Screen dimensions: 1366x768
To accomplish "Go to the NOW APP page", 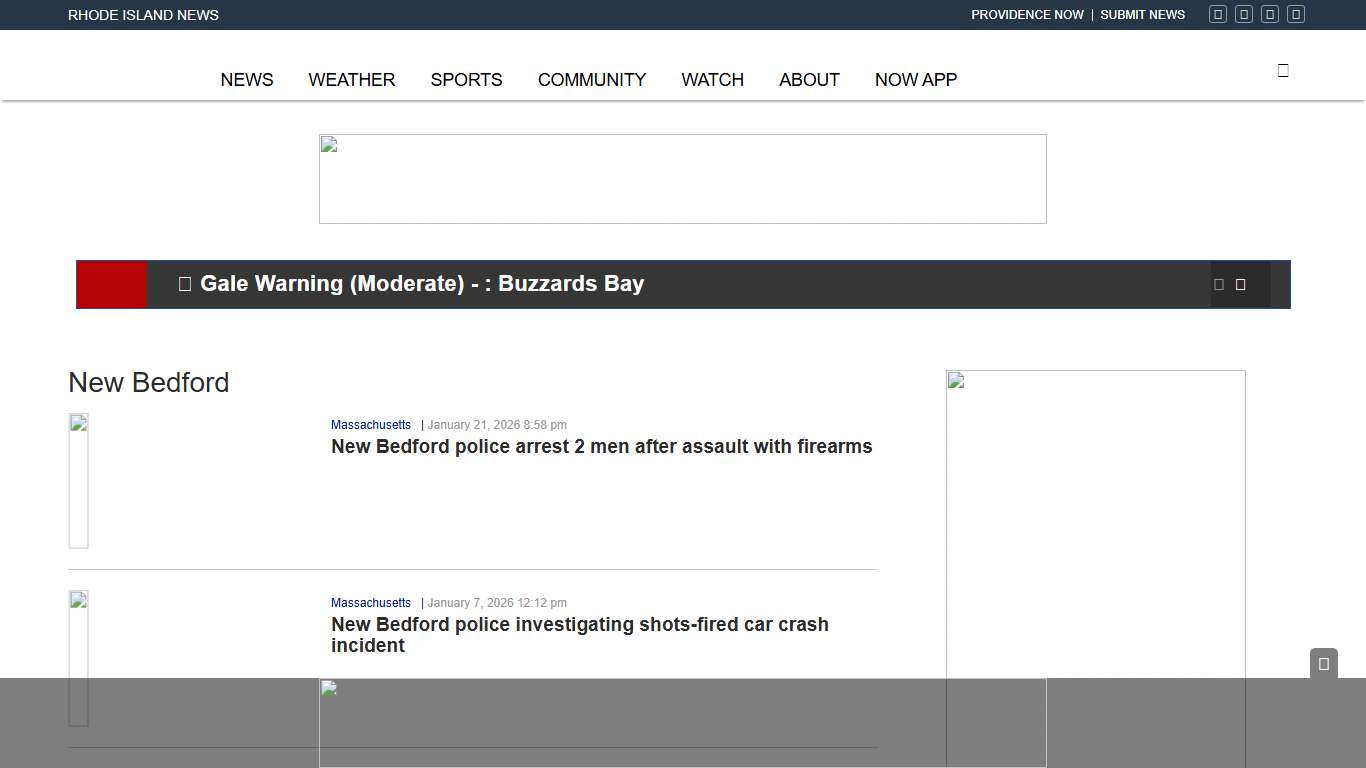I will point(915,80).
